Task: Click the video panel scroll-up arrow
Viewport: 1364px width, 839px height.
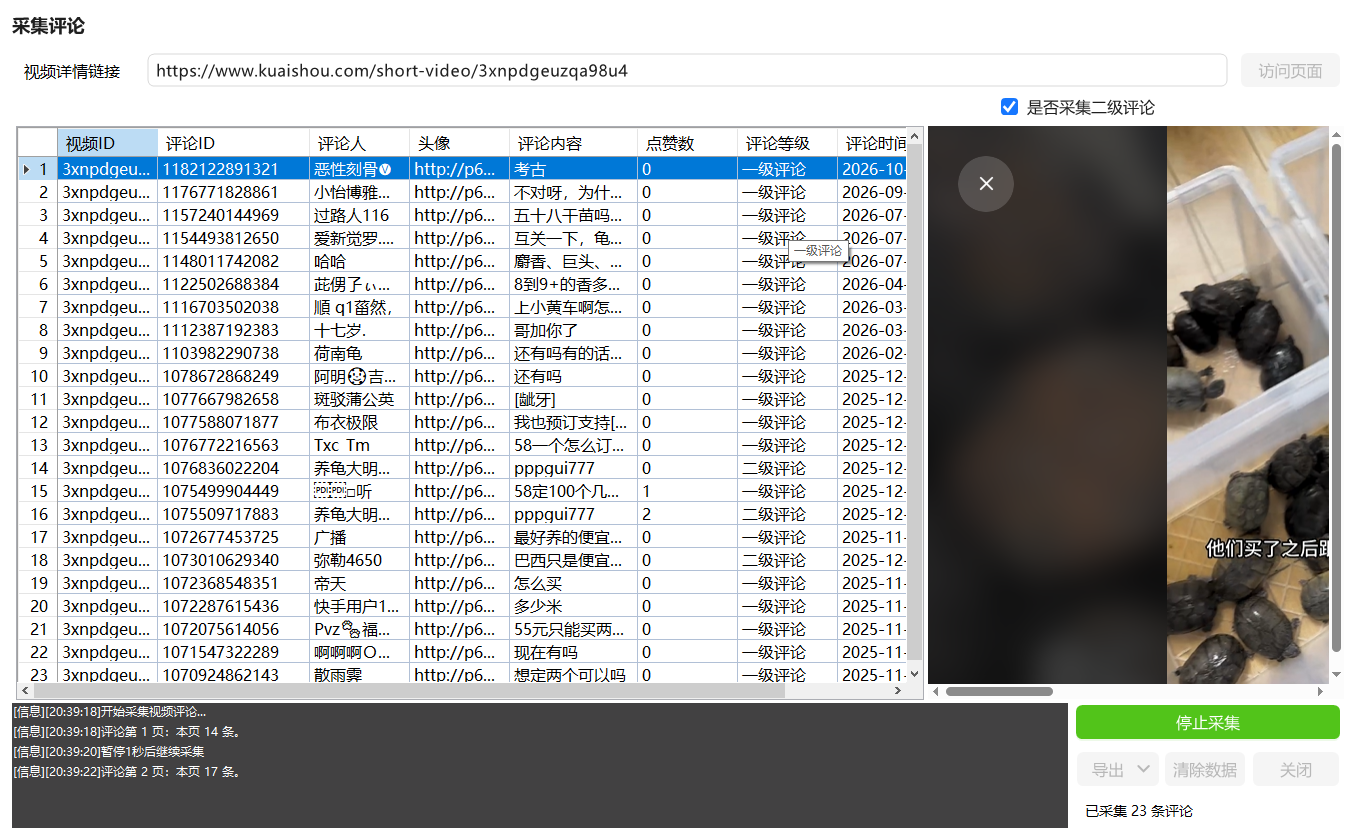Action: 1336,134
